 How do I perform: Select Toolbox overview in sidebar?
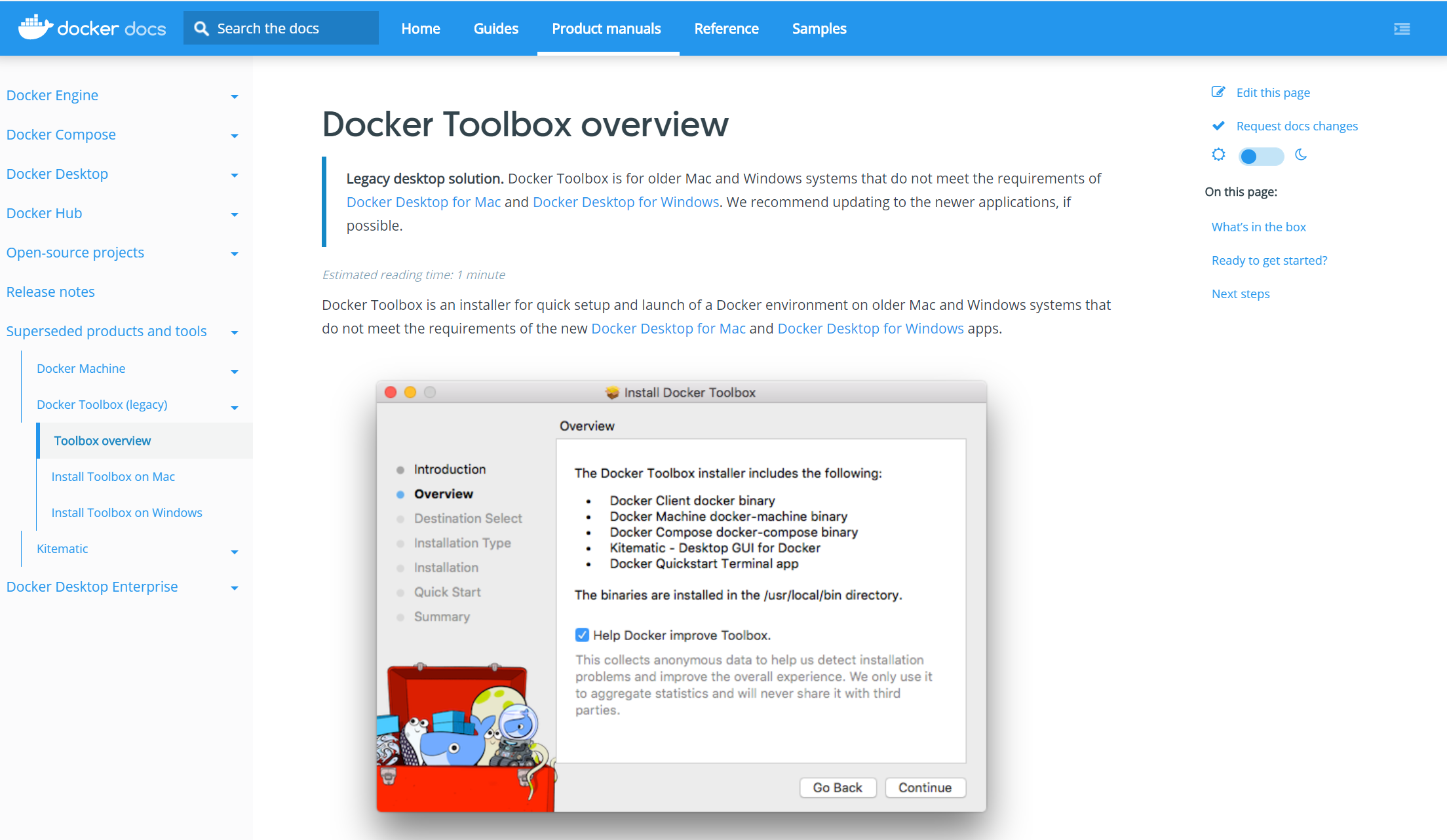tap(102, 440)
